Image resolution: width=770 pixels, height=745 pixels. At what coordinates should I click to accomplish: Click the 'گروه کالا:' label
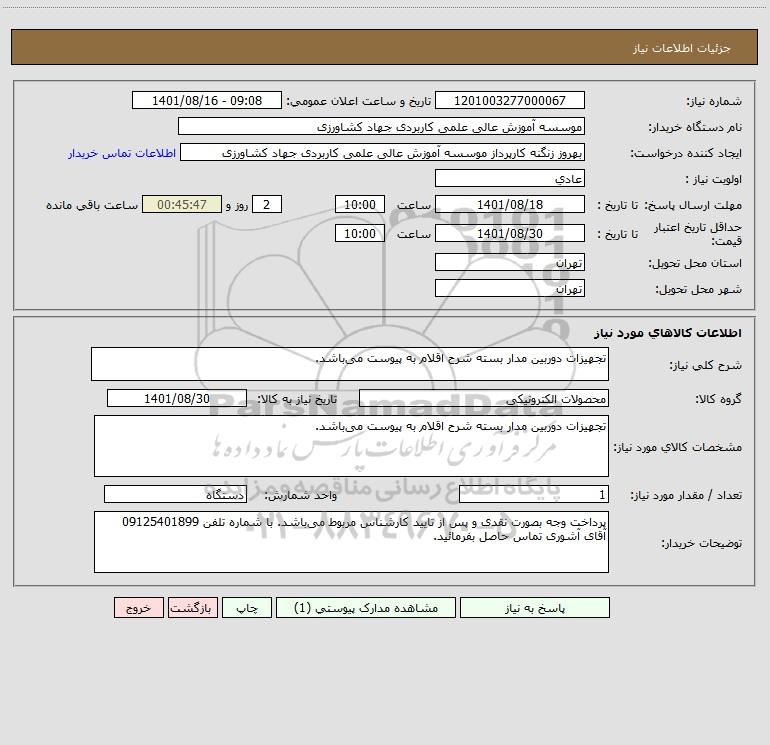(x=718, y=399)
